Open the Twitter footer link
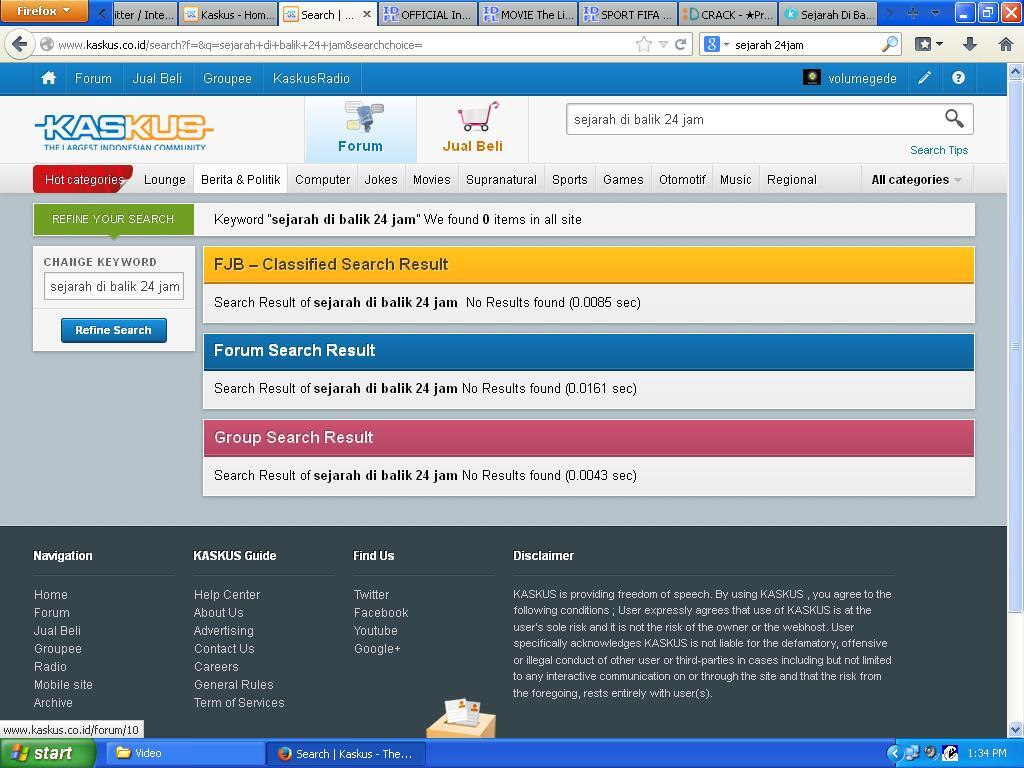This screenshot has width=1024, height=768. point(372,595)
